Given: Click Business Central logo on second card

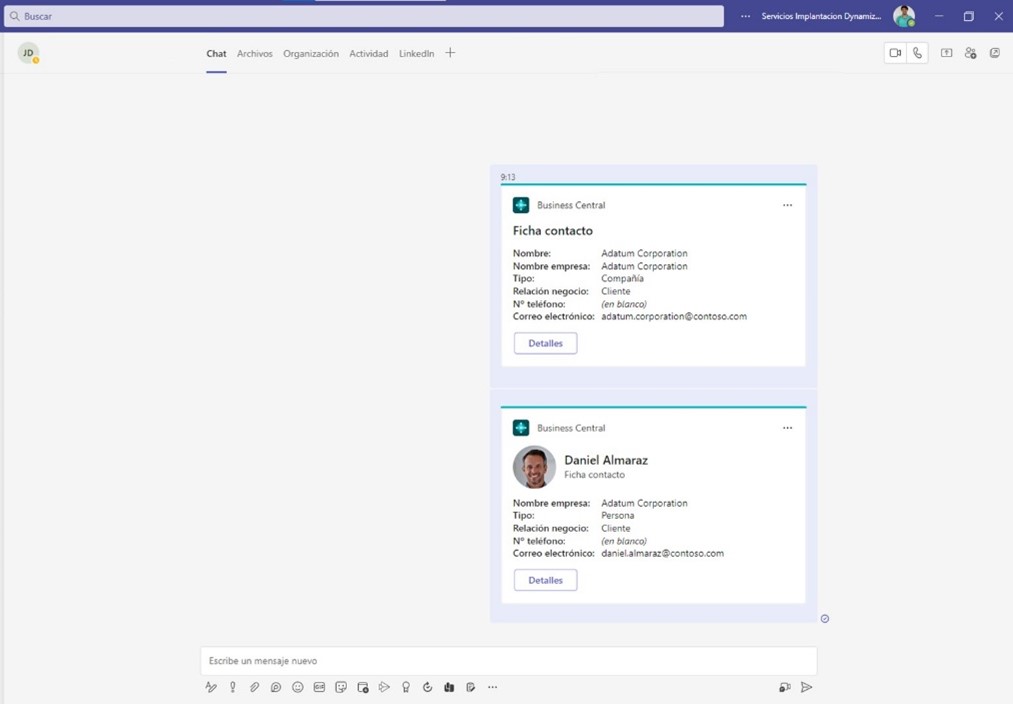Looking at the screenshot, I should coord(521,428).
